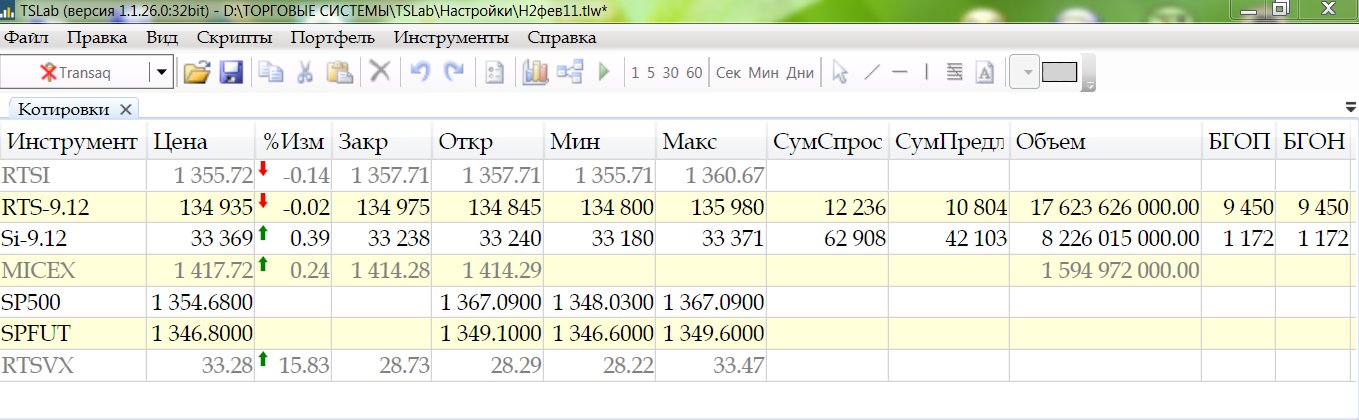This screenshot has height=420, width=1359.
Task: Click the СумПредл column header
Action: point(950,142)
